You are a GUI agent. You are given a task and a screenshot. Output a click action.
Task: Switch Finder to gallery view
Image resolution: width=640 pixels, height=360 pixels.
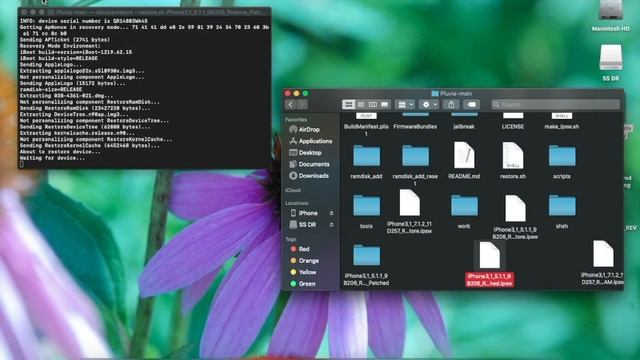tap(384, 105)
